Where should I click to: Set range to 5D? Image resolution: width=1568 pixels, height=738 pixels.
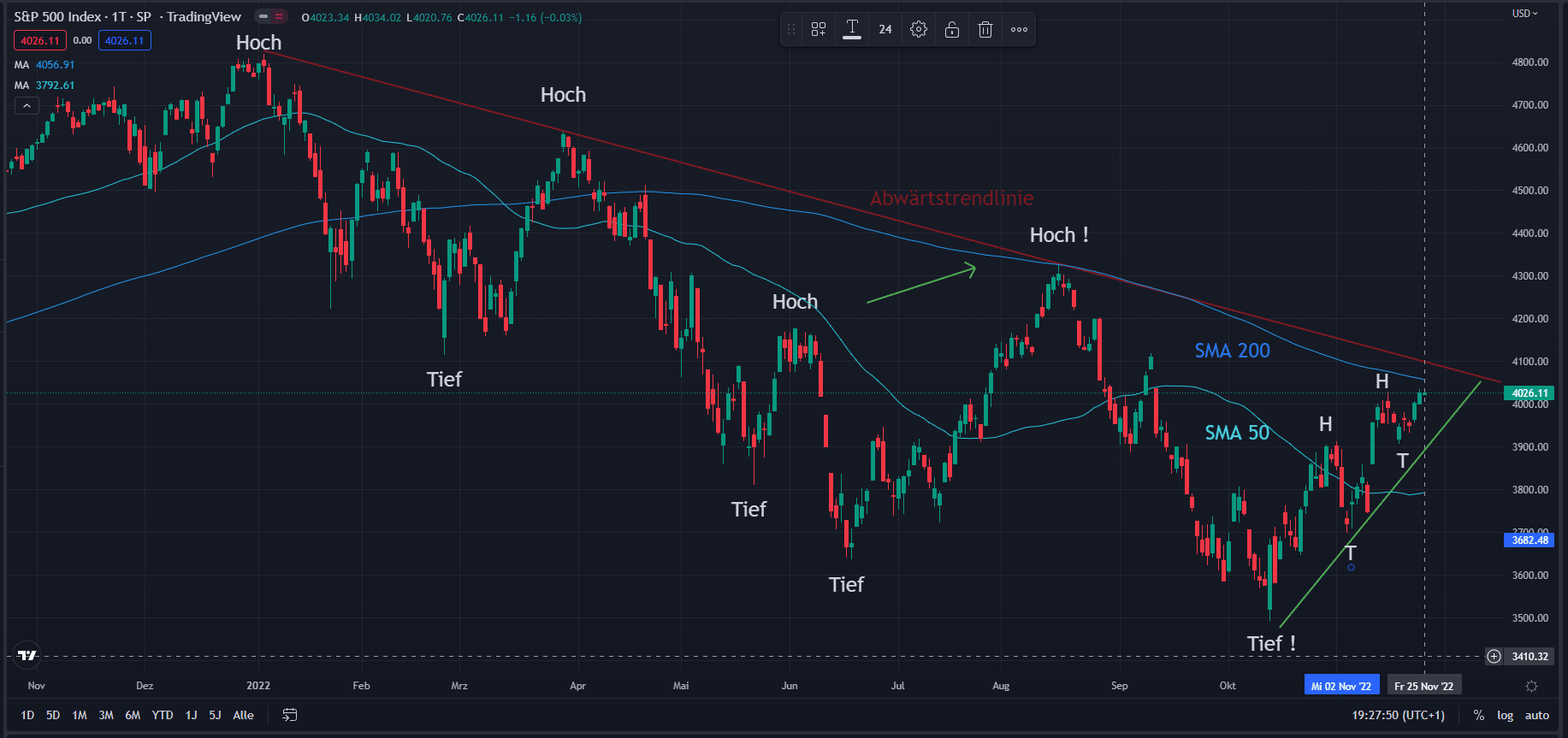[53, 716]
